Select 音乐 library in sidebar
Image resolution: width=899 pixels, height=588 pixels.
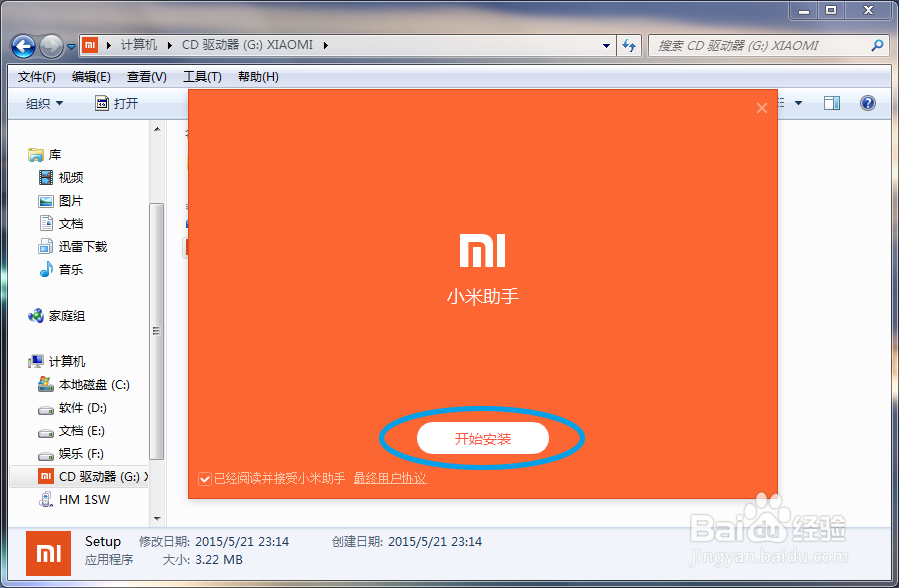pyautogui.click(x=71, y=269)
